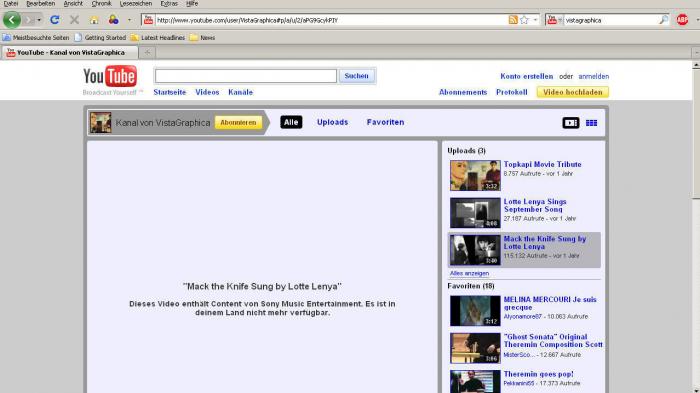Image resolution: width=700 pixels, height=393 pixels.
Task: Open Latest Headlines bookmark folder
Action: (158, 38)
